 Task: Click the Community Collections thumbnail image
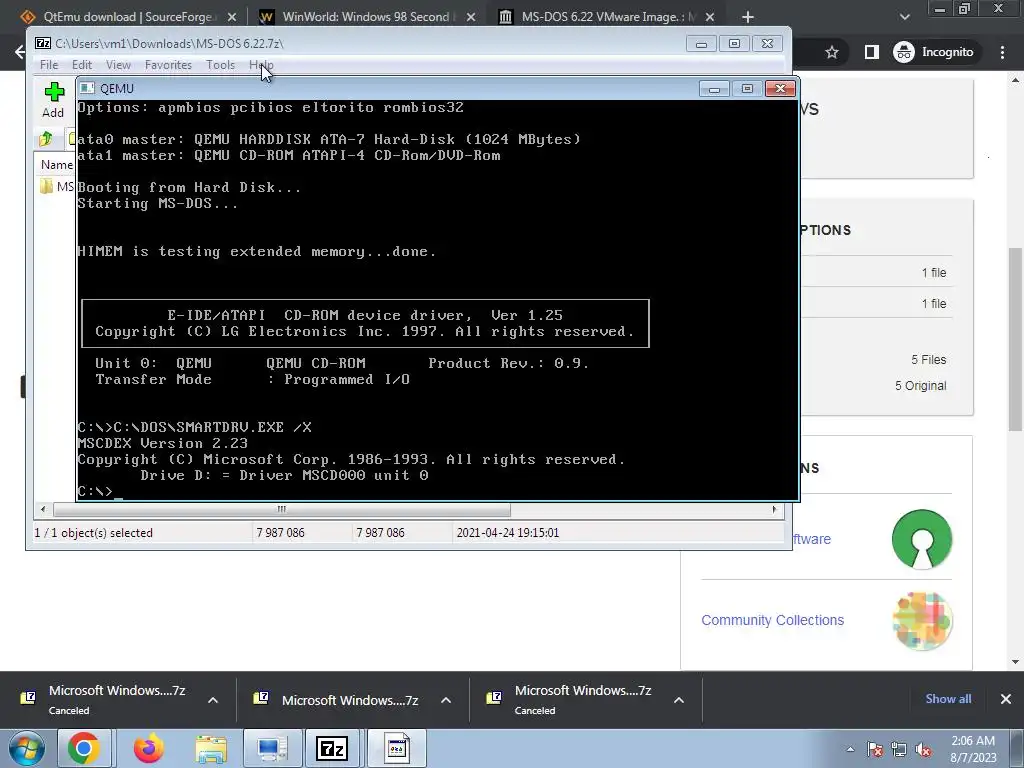(922, 620)
